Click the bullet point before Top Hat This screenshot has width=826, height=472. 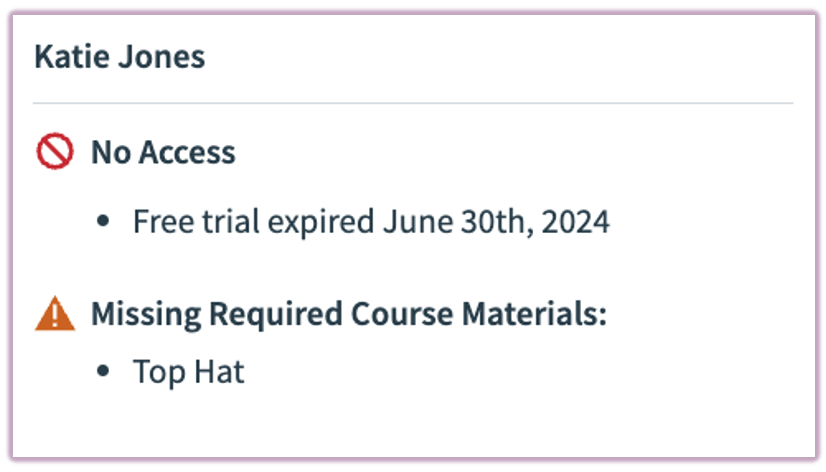[x=104, y=373]
